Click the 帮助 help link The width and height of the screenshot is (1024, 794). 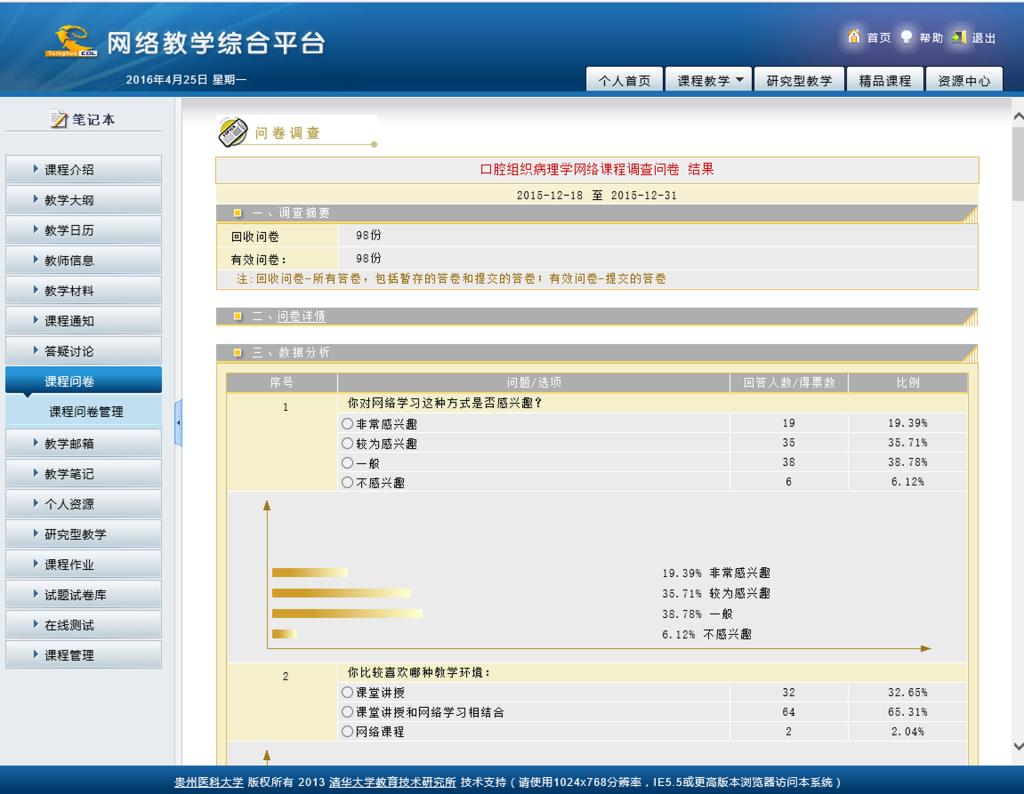click(x=931, y=38)
